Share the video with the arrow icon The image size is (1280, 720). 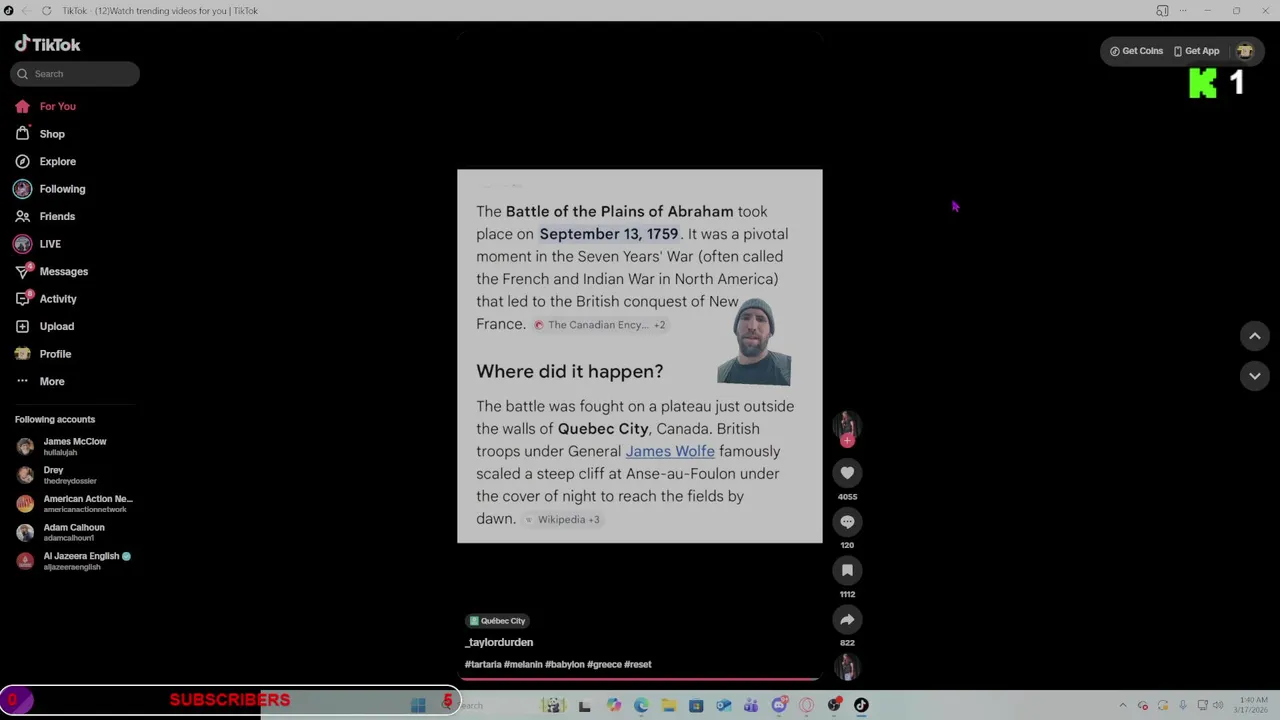(x=847, y=619)
